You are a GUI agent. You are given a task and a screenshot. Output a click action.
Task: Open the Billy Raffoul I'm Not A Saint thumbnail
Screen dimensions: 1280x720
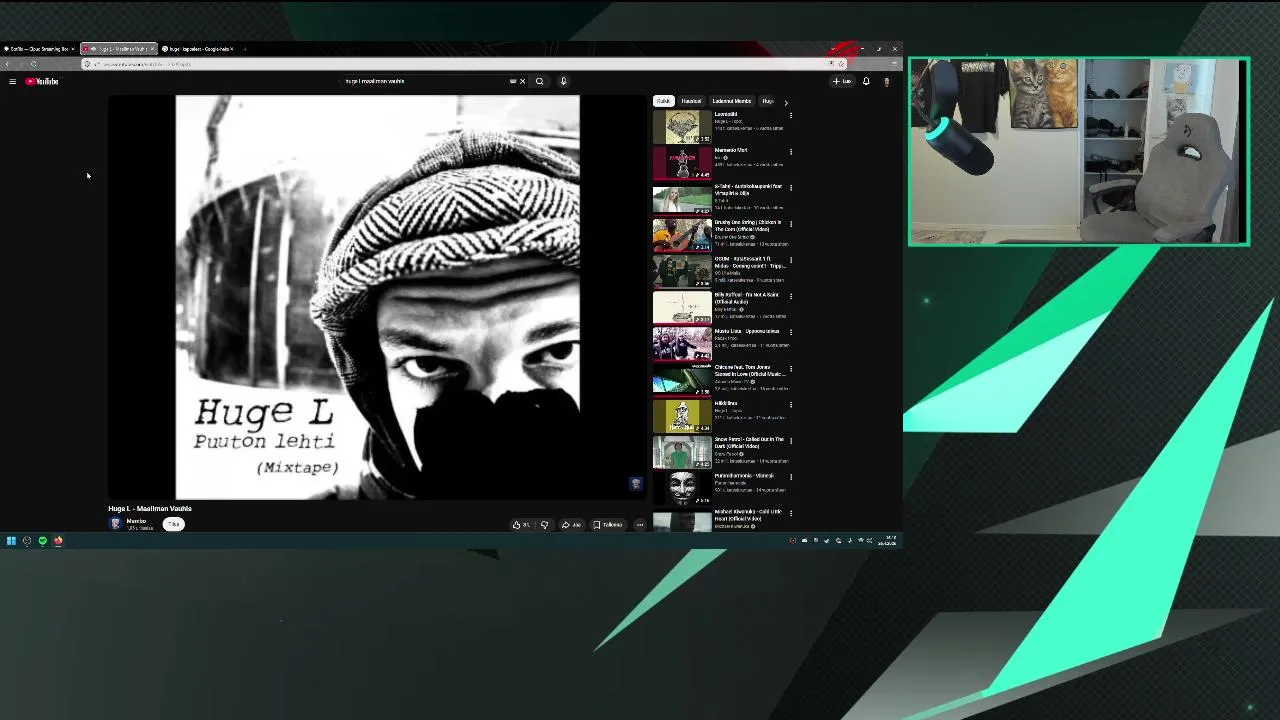(682, 307)
